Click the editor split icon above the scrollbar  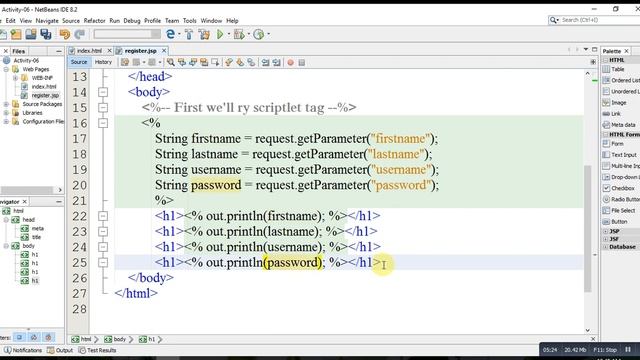pos(593,62)
